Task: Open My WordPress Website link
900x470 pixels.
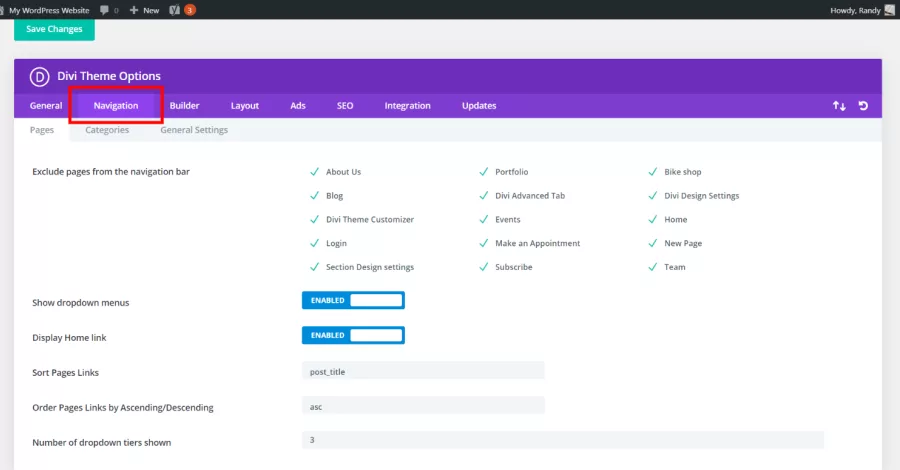Action: coord(49,10)
